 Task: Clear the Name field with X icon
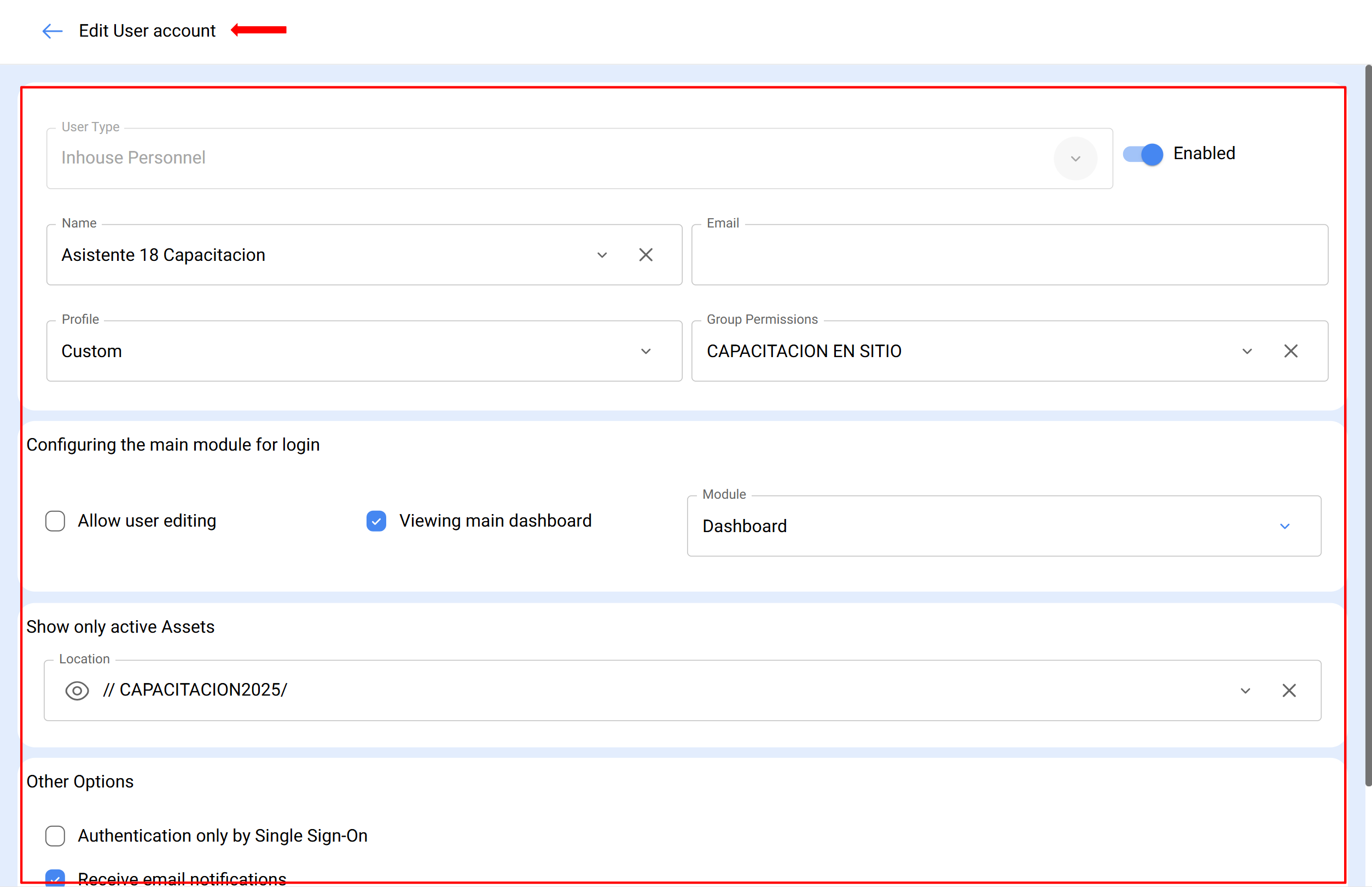pyautogui.click(x=646, y=255)
